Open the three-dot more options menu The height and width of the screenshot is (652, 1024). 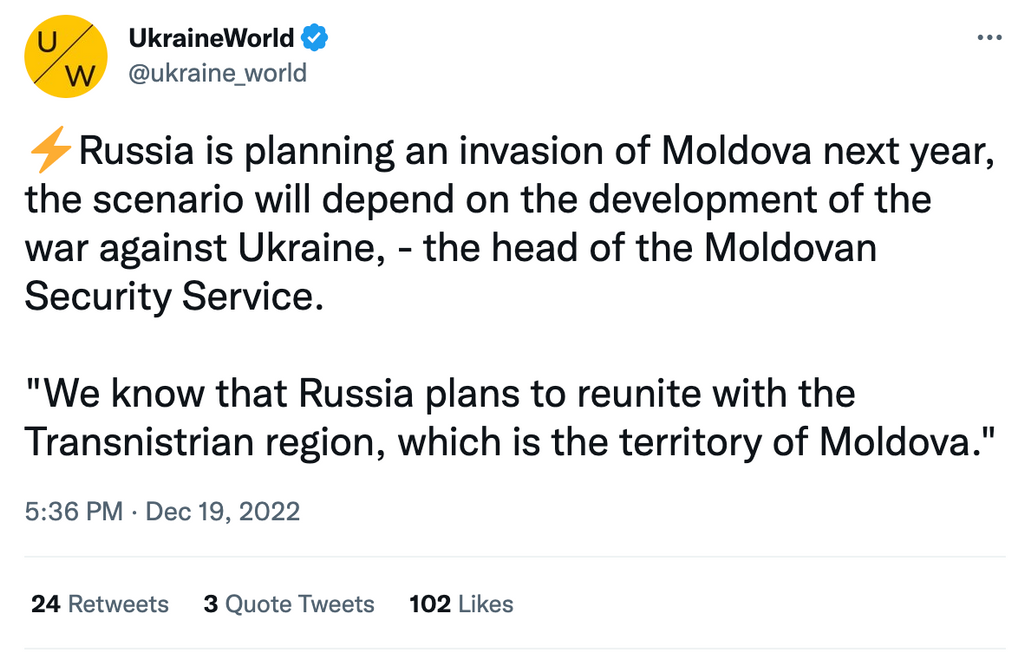point(988,39)
